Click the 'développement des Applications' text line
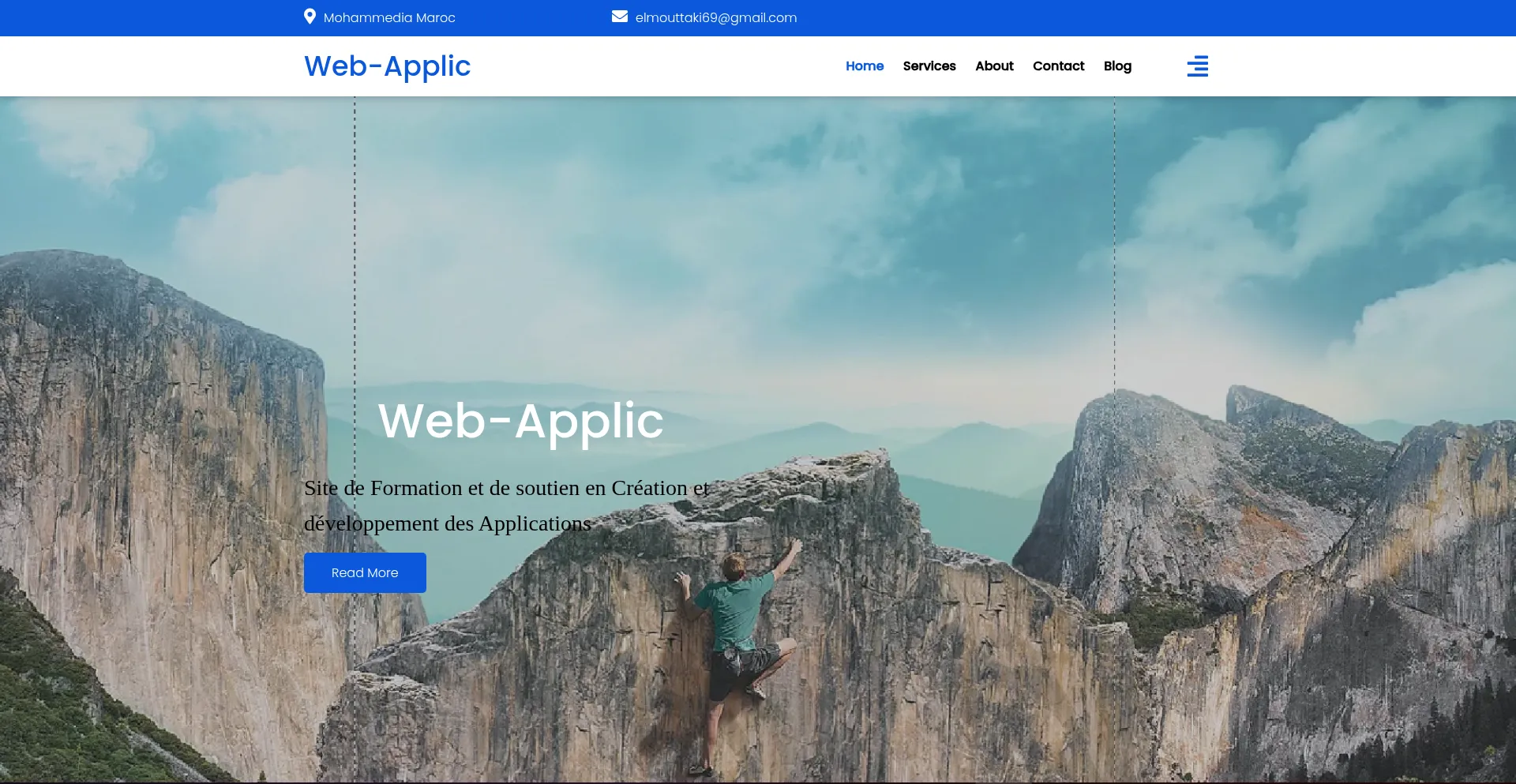 (447, 523)
